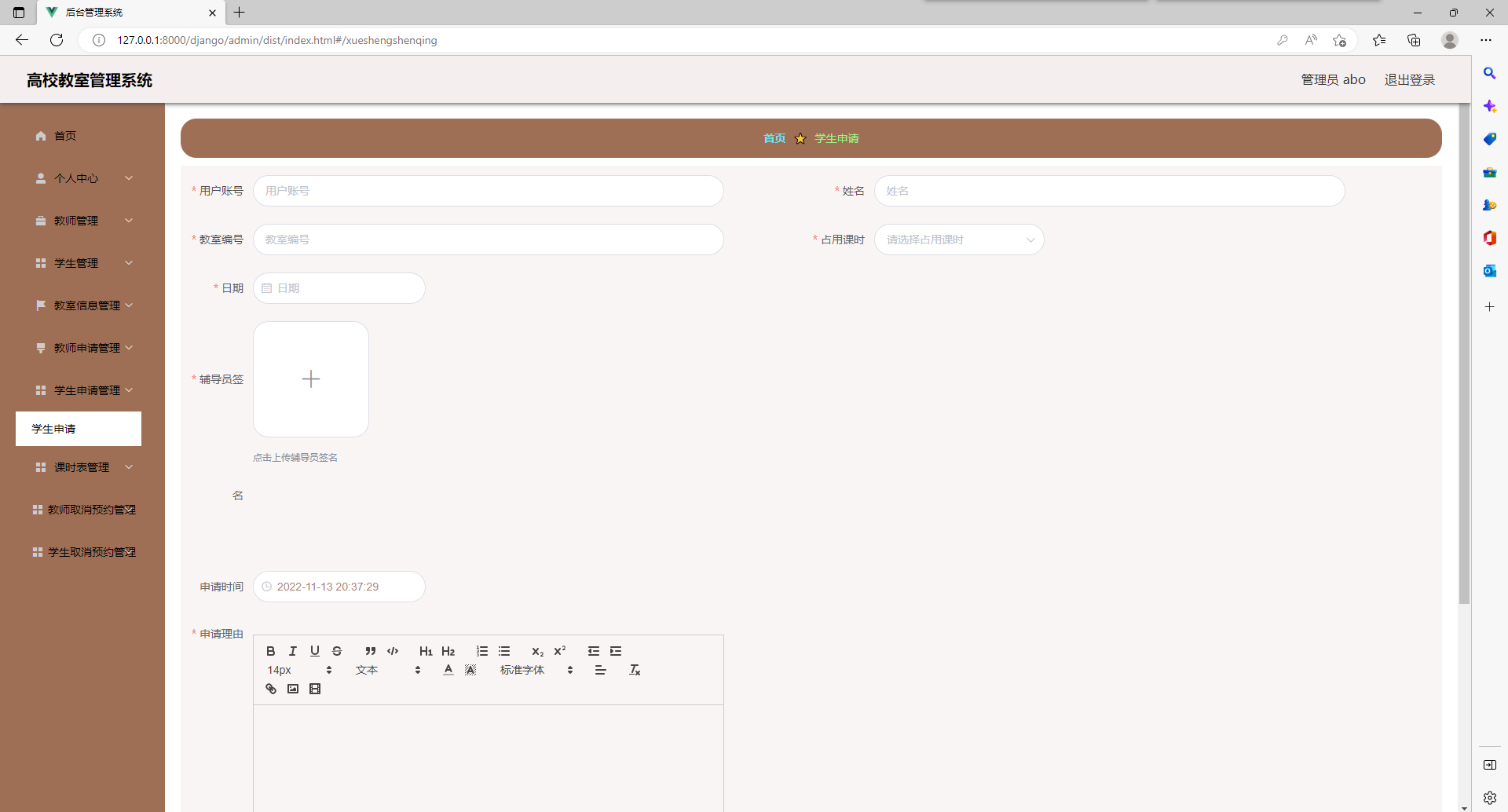Open the browser Favorites list icon

point(1379,40)
